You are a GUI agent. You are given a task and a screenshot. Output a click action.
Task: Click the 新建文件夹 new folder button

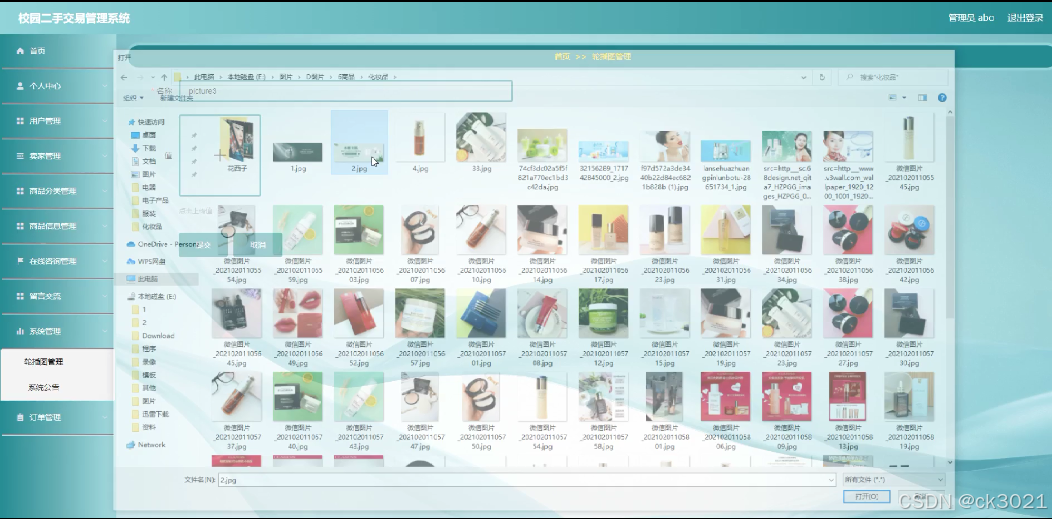(176, 98)
